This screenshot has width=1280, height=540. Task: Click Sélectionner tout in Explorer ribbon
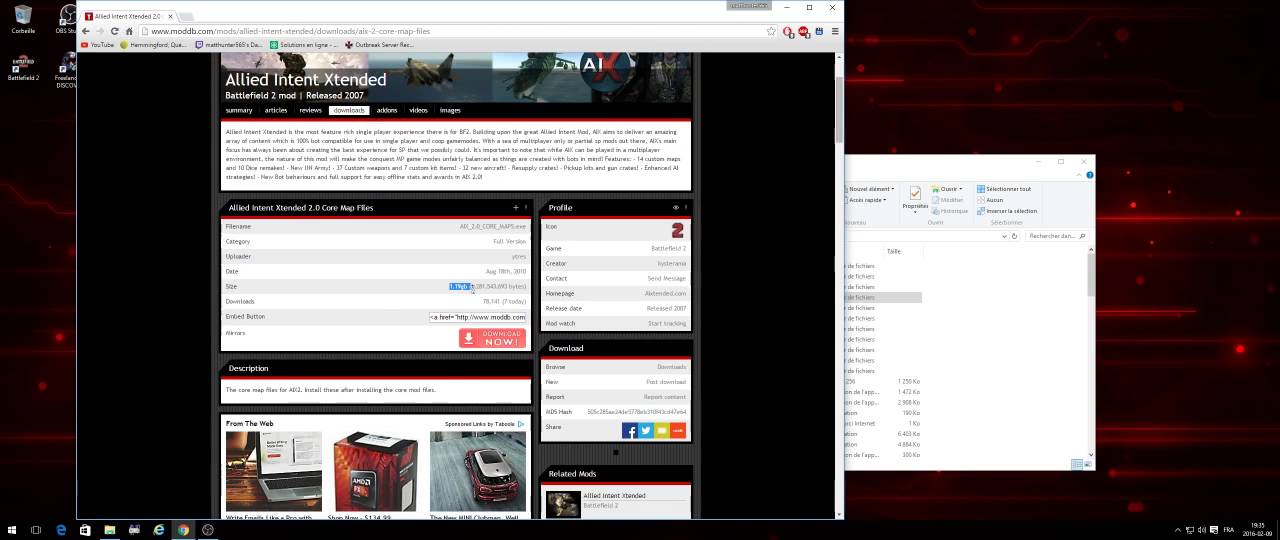pyautogui.click(x=1003, y=189)
